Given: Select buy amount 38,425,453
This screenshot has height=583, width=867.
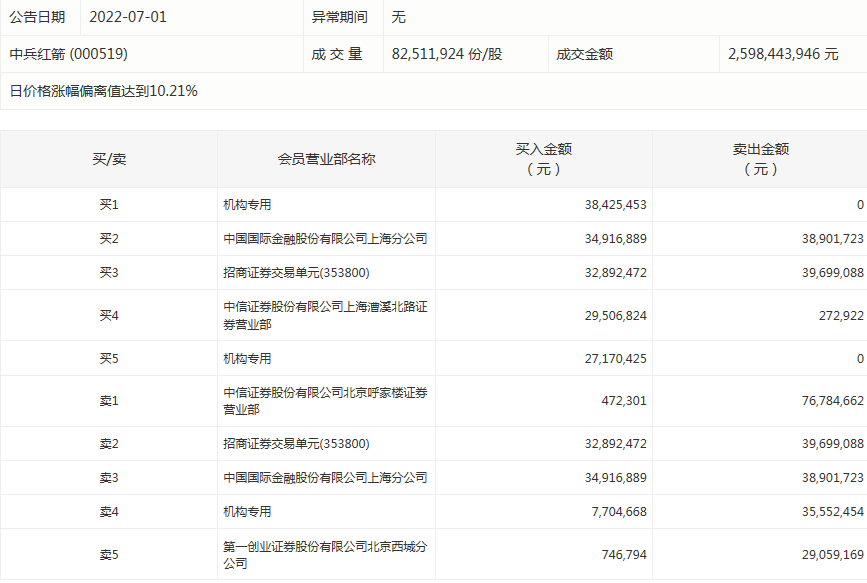Looking at the screenshot, I should coord(615,205).
